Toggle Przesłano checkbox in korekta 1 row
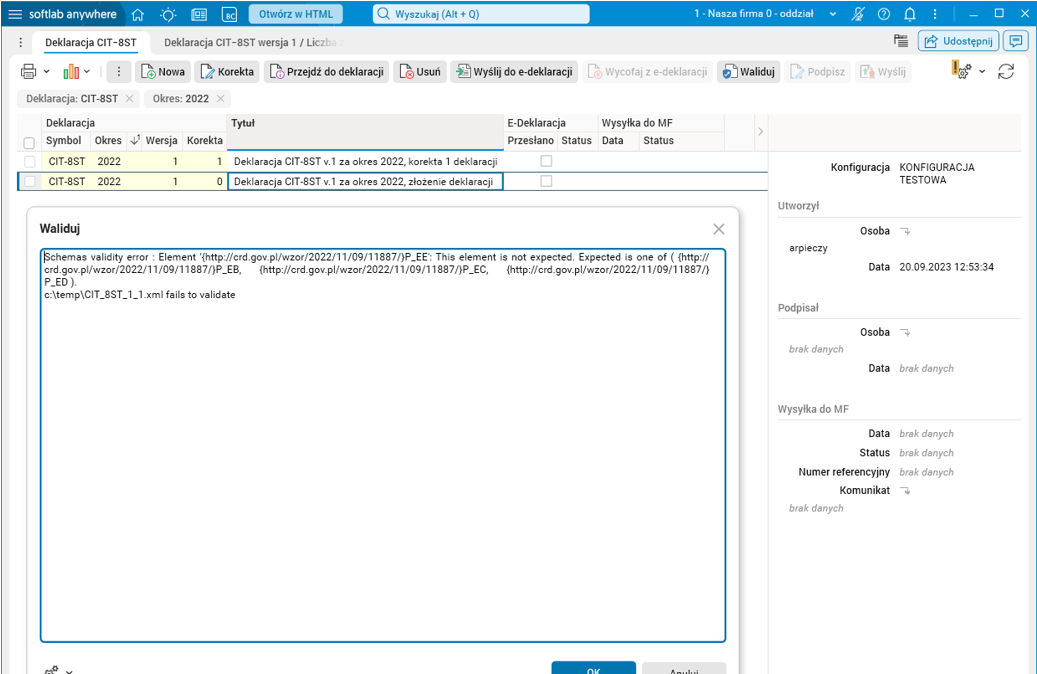This screenshot has width=1037, height=674. click(x=546, y=161)
